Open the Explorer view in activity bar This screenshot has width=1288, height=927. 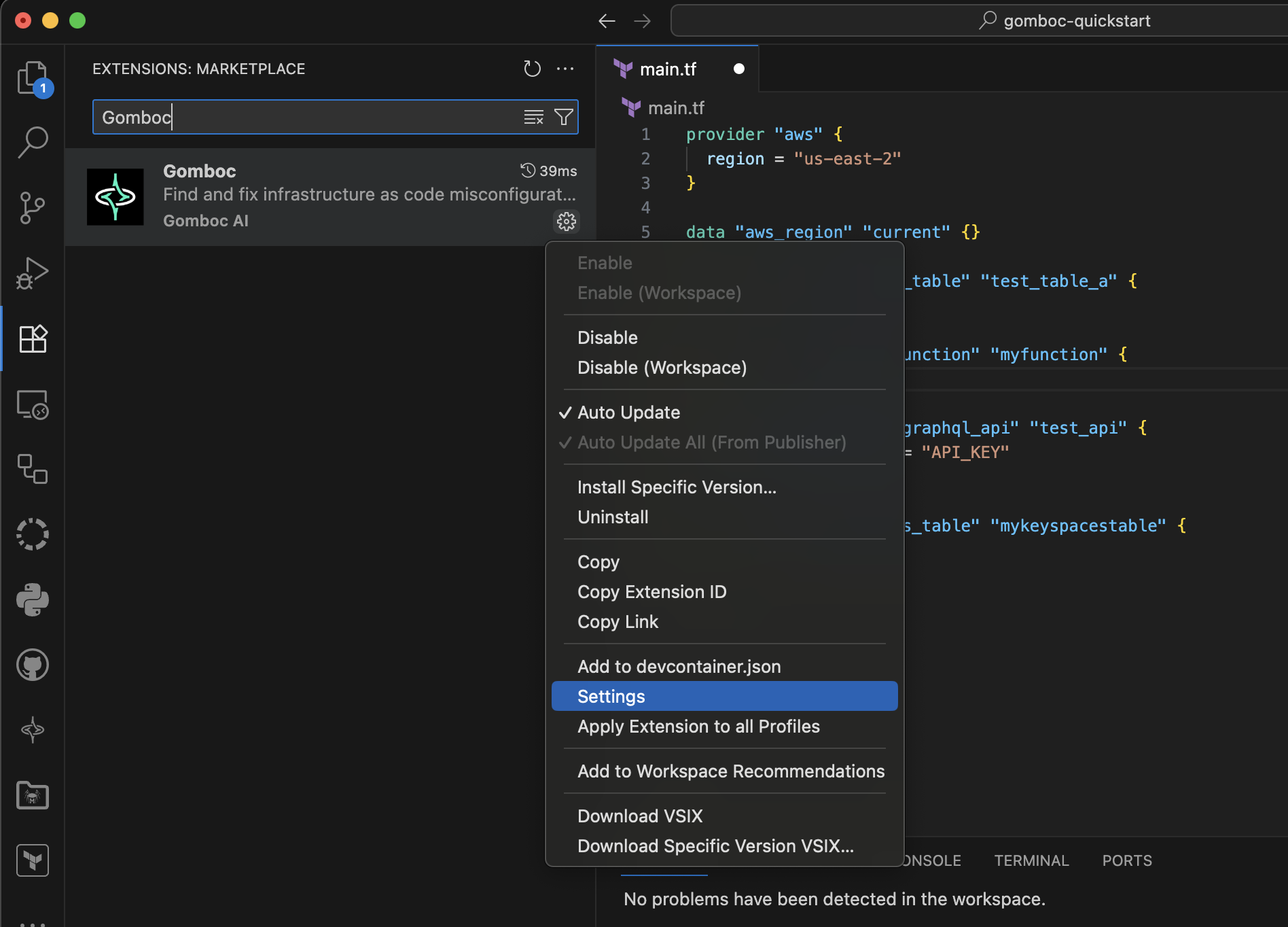point(32,77)
